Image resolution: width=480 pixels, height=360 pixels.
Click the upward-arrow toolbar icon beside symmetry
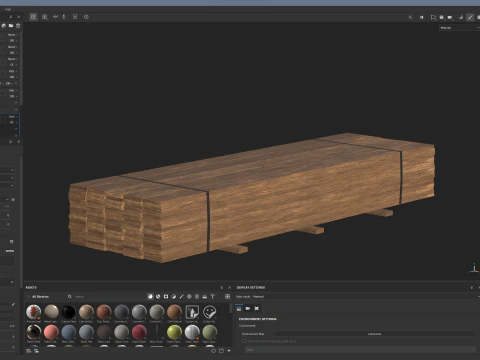click(64, 16)
